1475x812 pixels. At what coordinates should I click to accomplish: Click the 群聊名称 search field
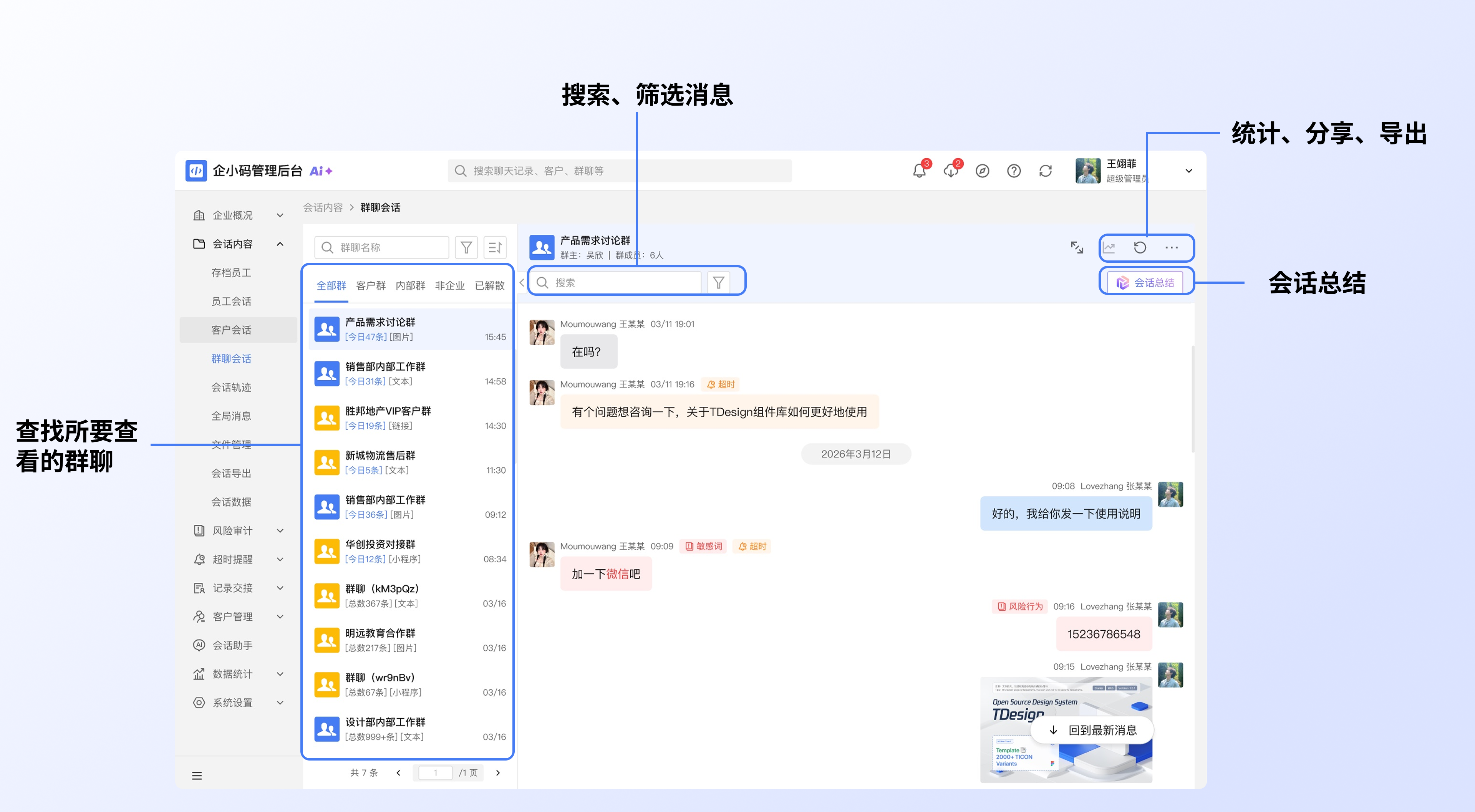click(x=381, y=247)
